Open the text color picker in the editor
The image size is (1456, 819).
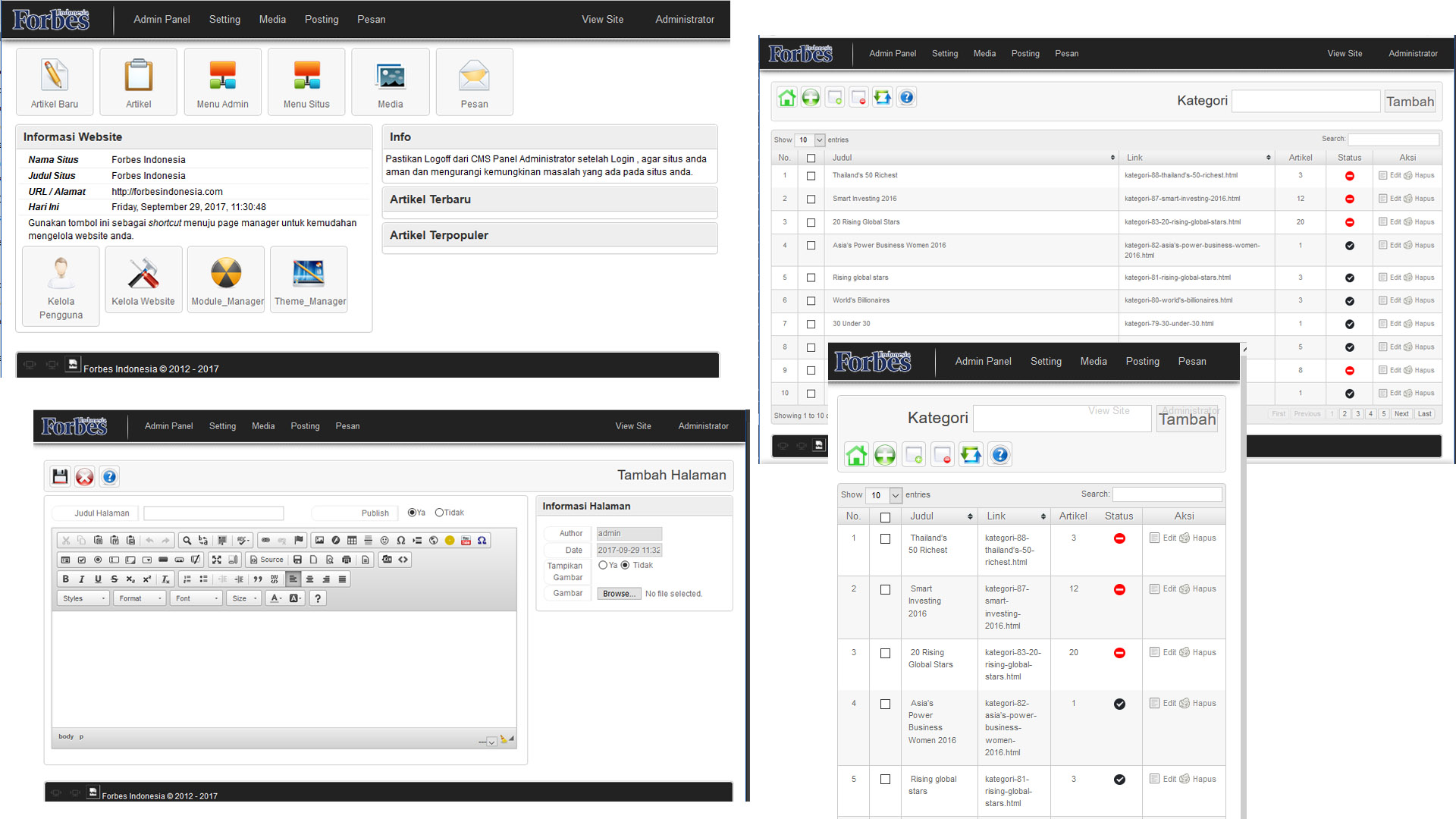[x=276, y=598]
